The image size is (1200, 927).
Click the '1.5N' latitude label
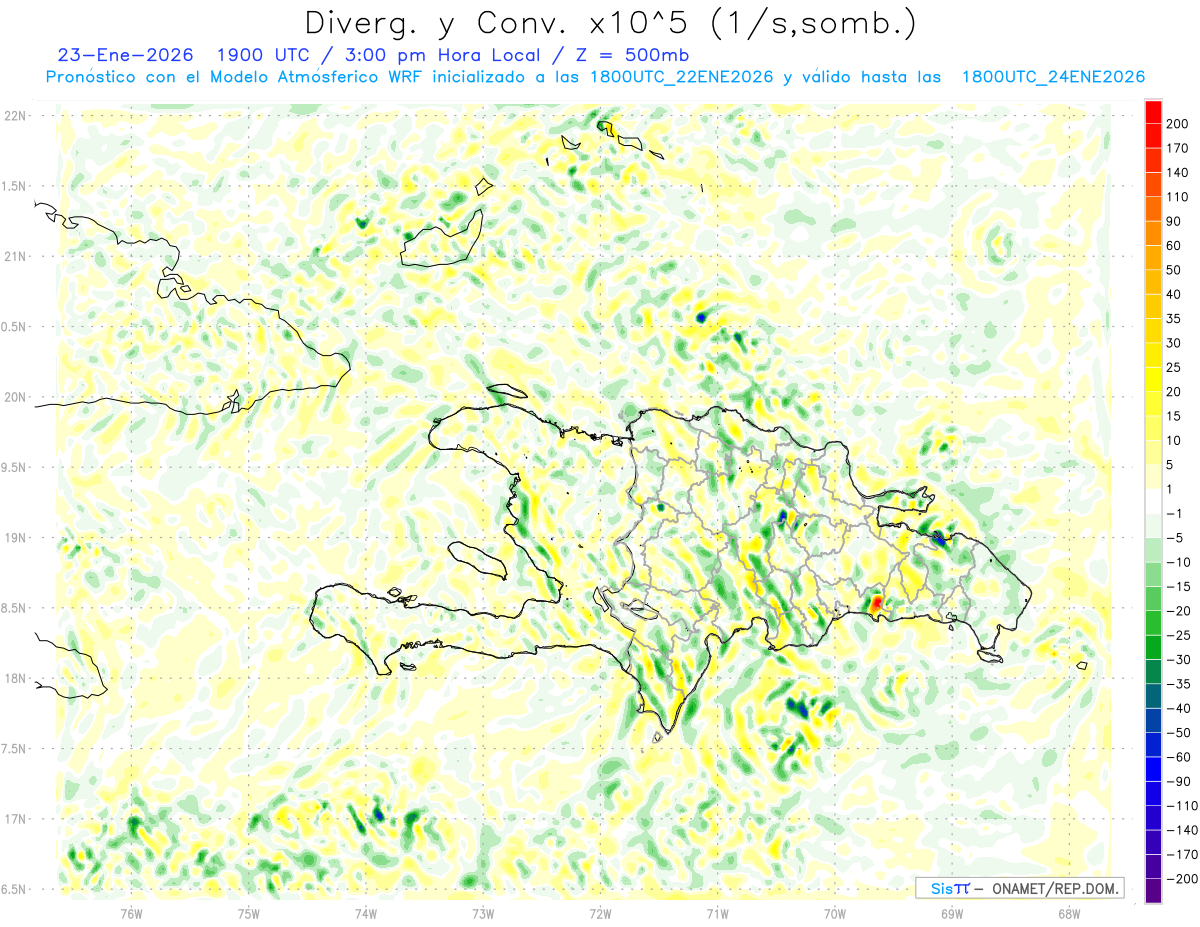pyautogui.click(x=14, y=186)
